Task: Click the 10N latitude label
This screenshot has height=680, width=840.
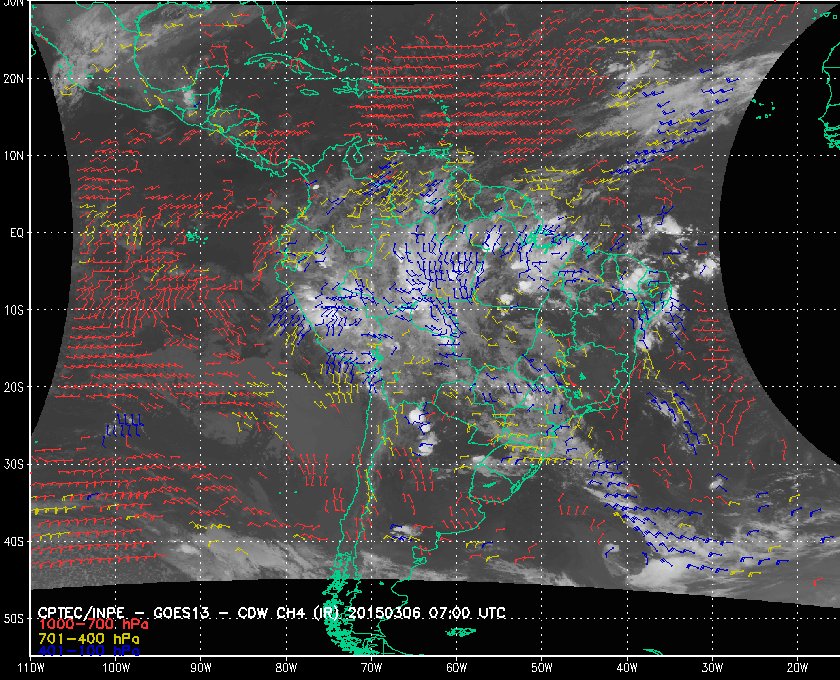Action: [13, 156]
